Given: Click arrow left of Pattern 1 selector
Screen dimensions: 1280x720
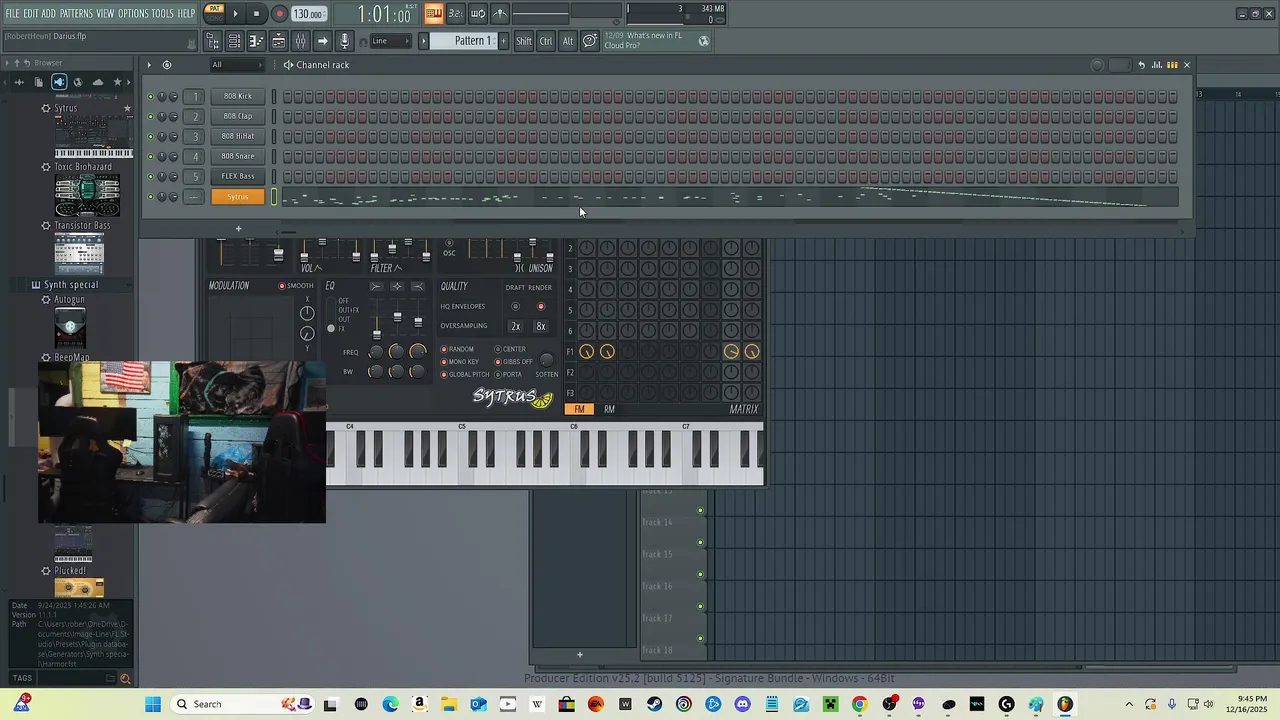Looking at the screenshot, I should click(423, 41).
